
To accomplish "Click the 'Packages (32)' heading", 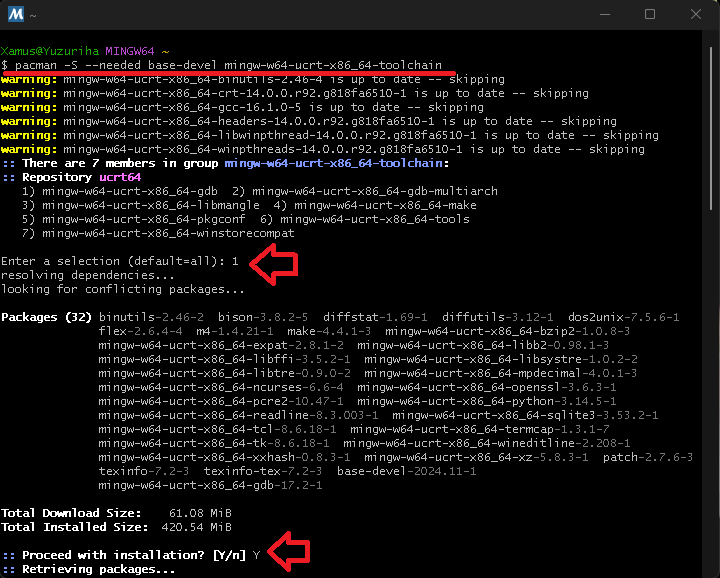I will coord(46,317).
